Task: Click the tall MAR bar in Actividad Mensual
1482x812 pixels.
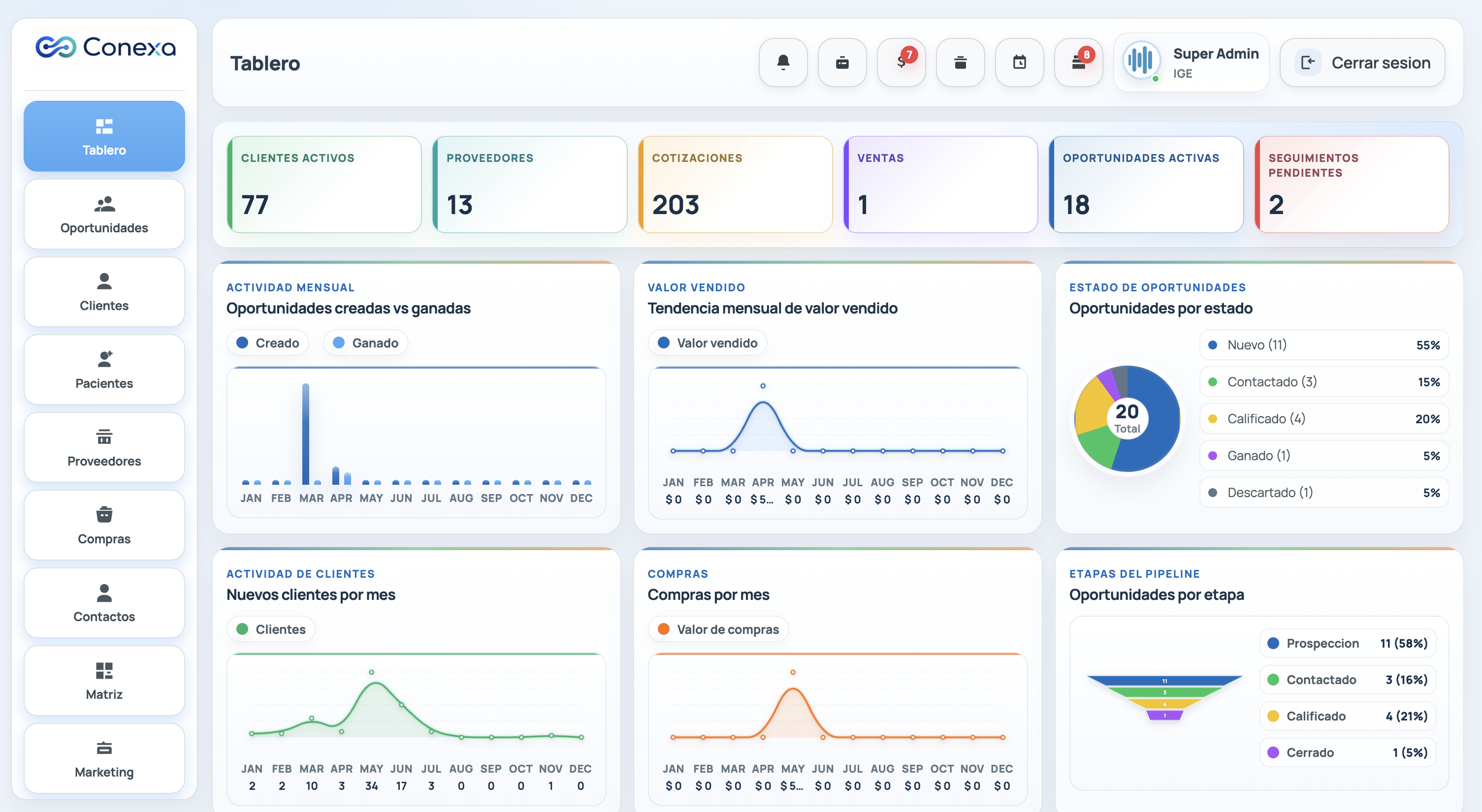Action: click(x=305, y=434)
